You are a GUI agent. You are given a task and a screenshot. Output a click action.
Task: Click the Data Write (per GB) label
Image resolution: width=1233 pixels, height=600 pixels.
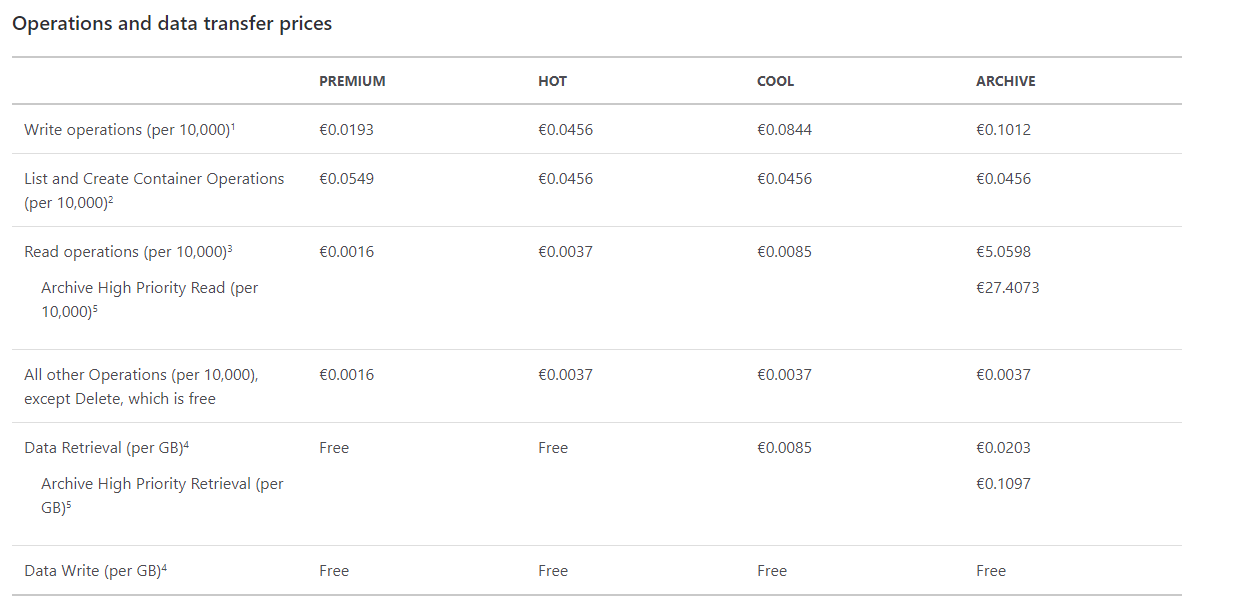pos(95,570)
